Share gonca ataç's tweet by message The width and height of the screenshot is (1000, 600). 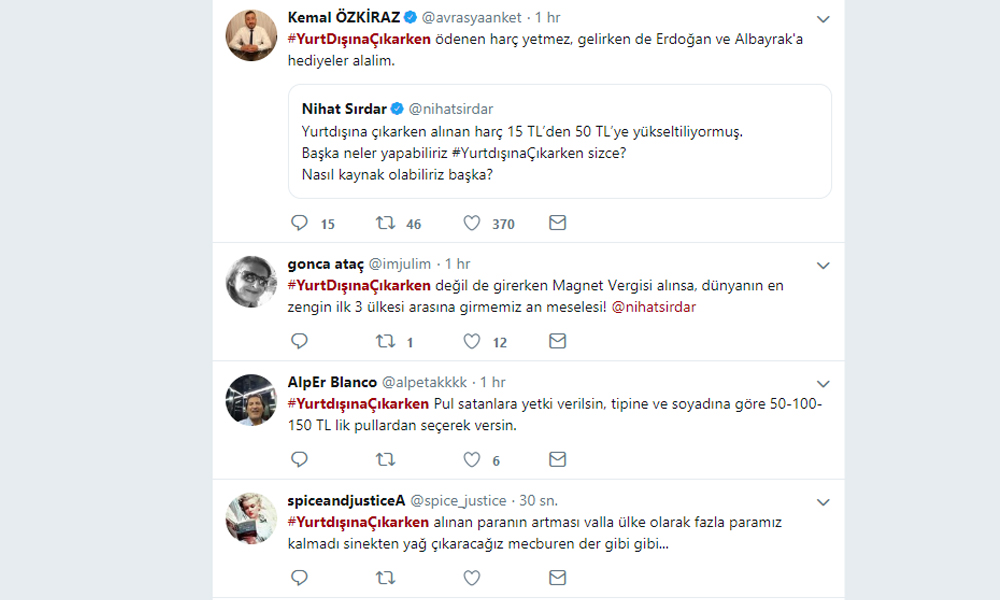tap(558, 342)
